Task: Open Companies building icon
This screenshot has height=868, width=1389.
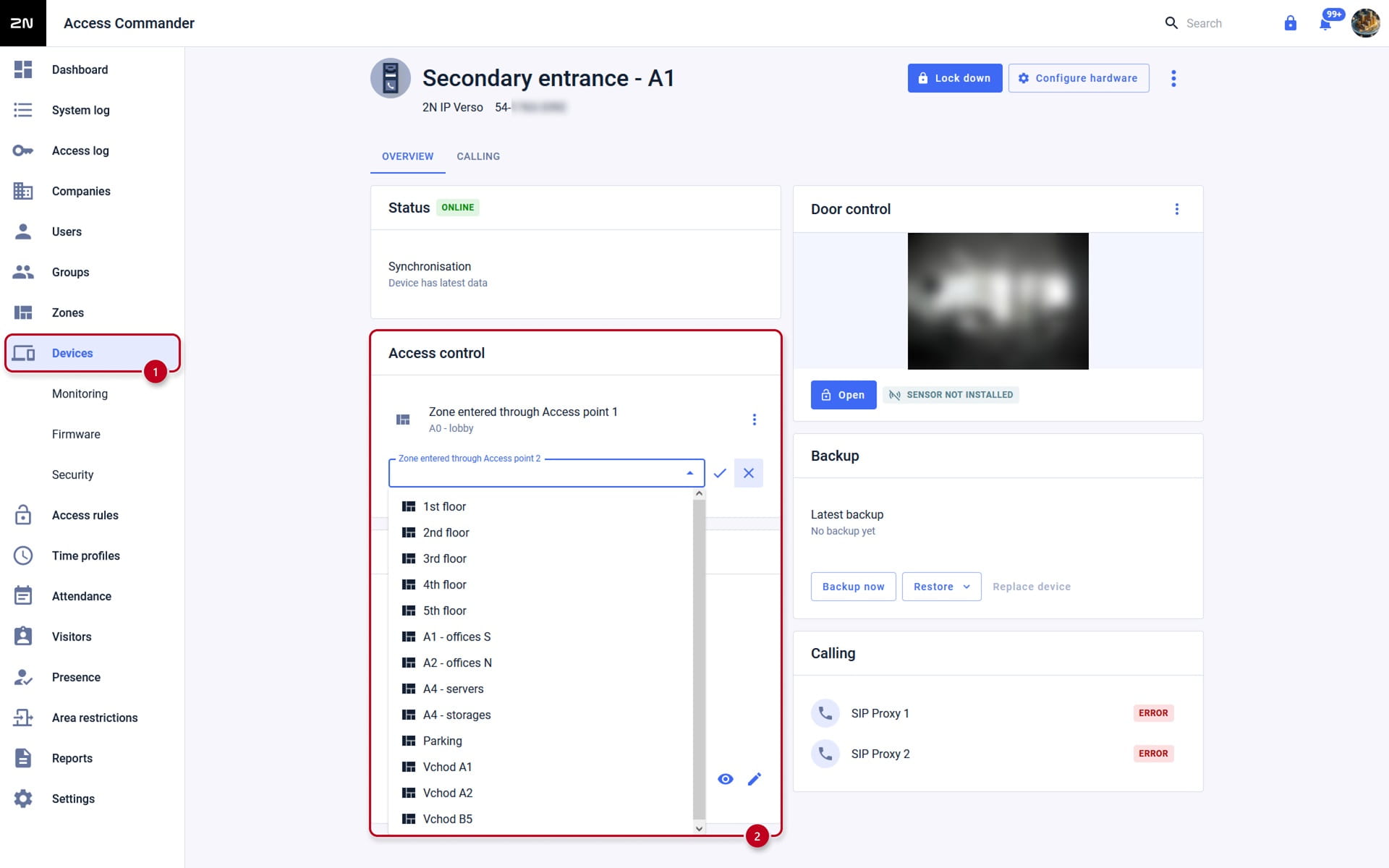Action: click(23, 191)
